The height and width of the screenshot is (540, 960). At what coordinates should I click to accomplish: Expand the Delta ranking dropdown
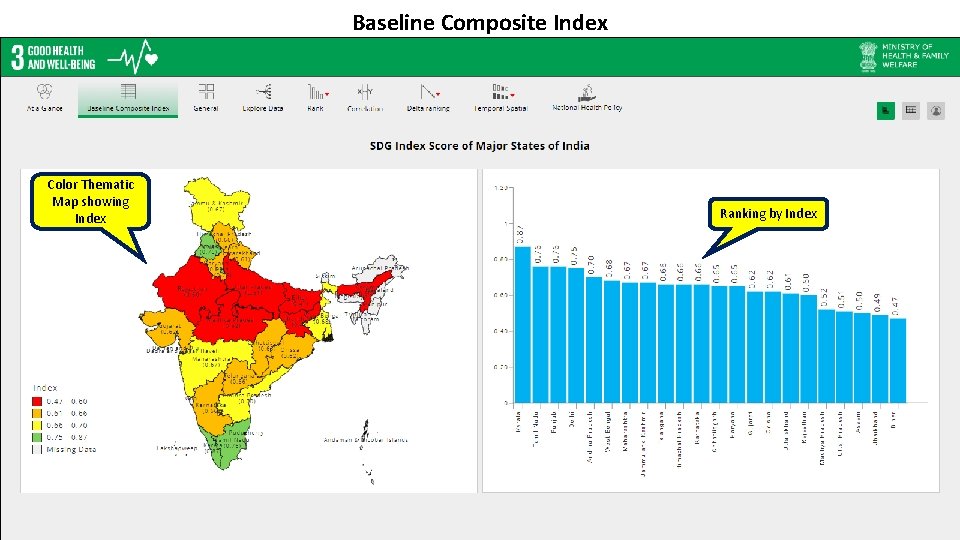(x=438, y=94)
